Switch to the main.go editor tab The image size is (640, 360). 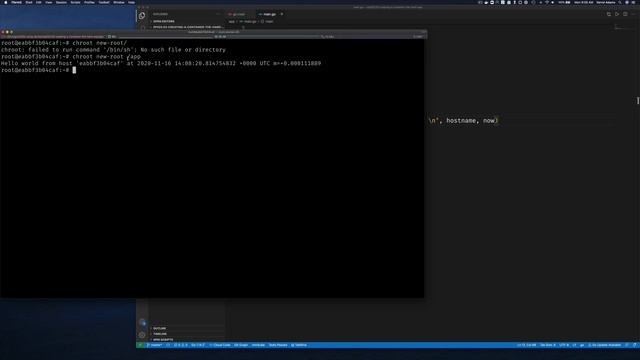(268, 14)
